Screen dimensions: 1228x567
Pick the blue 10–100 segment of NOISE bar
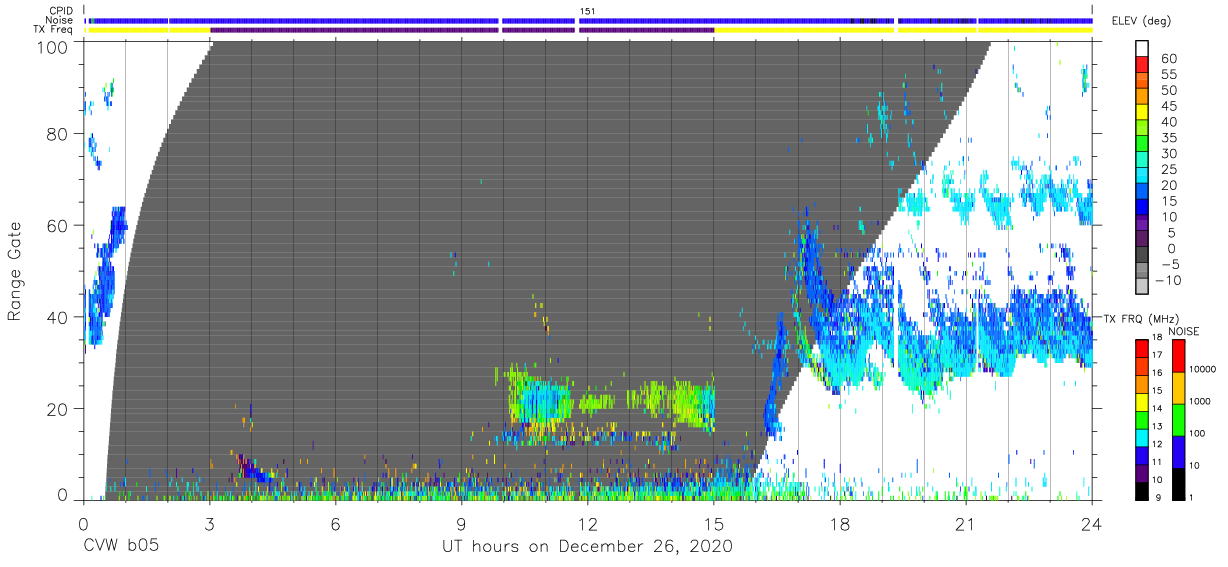tap(1180, 450)
